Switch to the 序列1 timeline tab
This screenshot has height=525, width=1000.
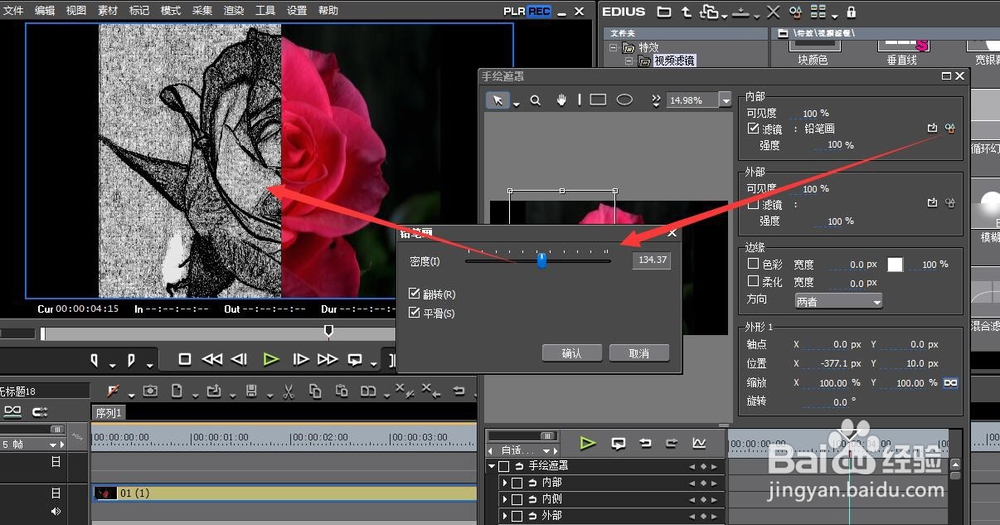[108, 413]
